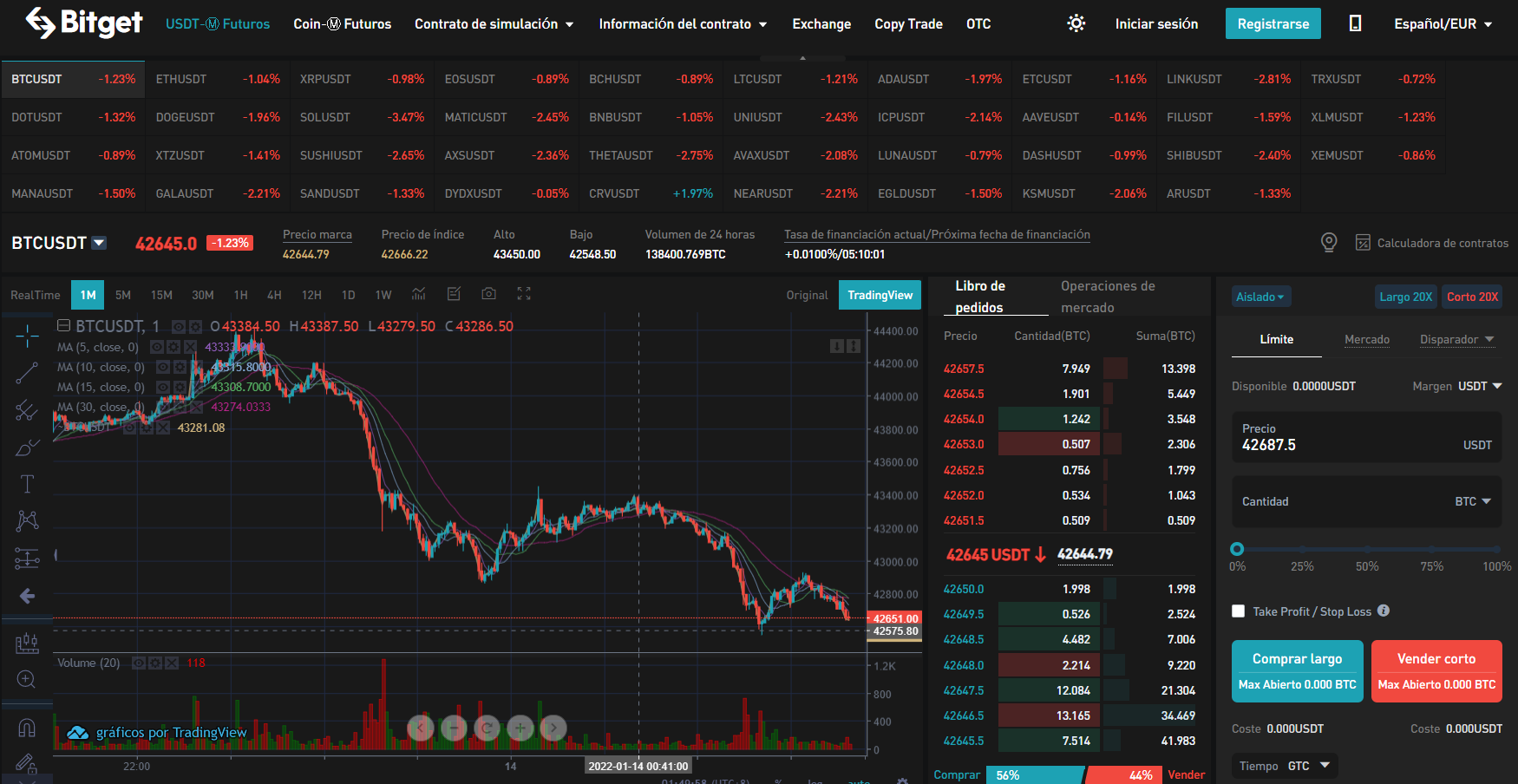Open Contrato de simulación dropdown
The height and width of the screenshot is (784, 1518).
(x=494, y=23)
